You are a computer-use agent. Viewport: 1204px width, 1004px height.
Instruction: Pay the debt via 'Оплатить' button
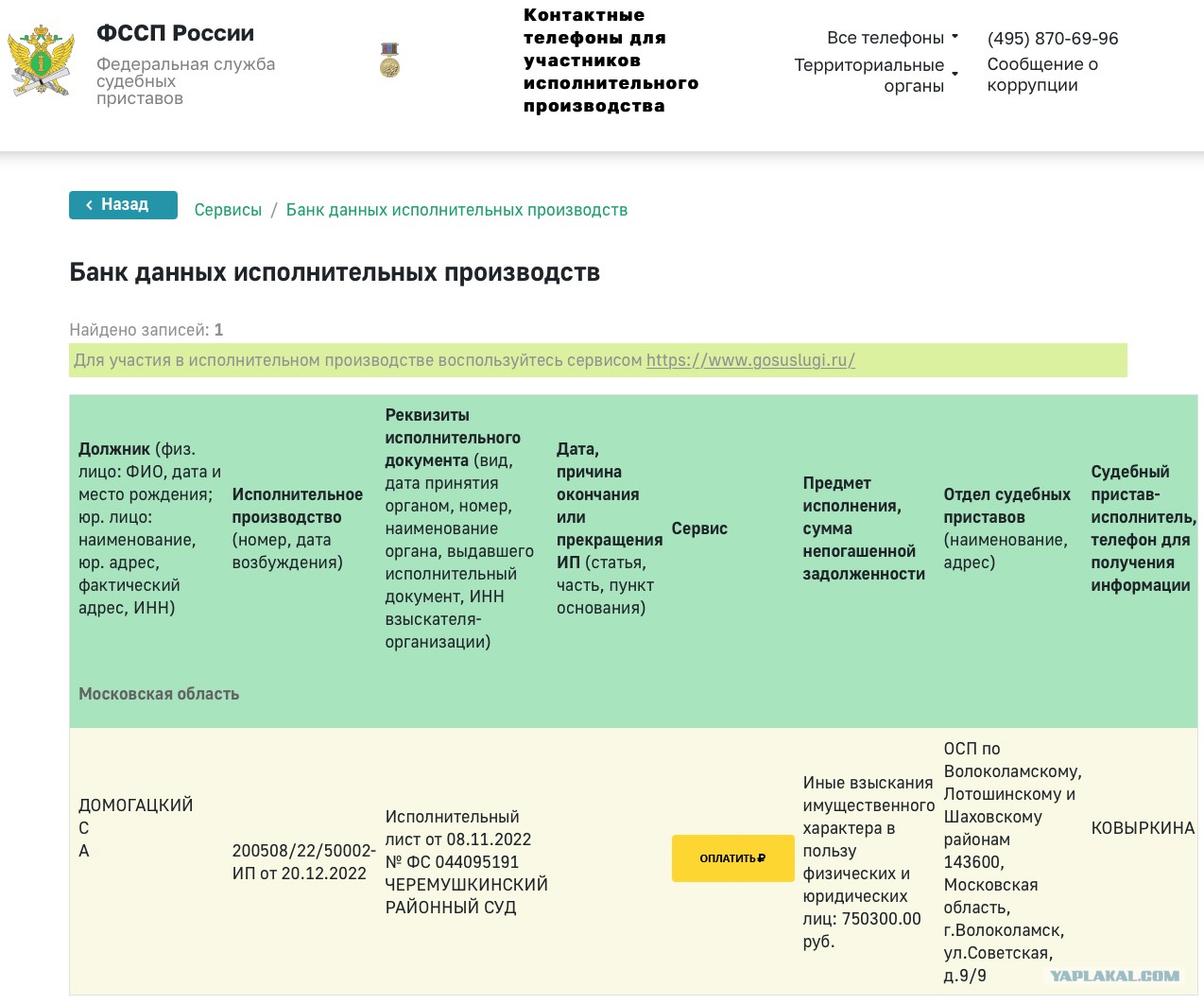click(732, 858)
